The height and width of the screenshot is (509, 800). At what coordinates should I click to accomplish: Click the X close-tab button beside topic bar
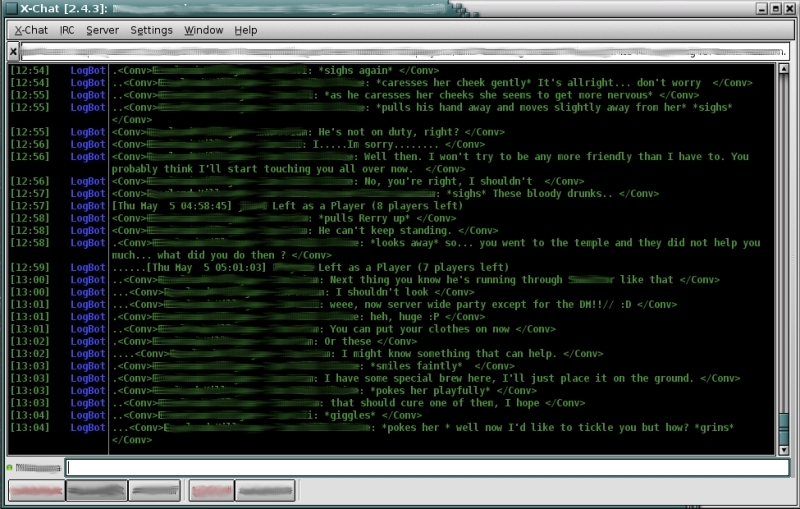coord(12,51)
